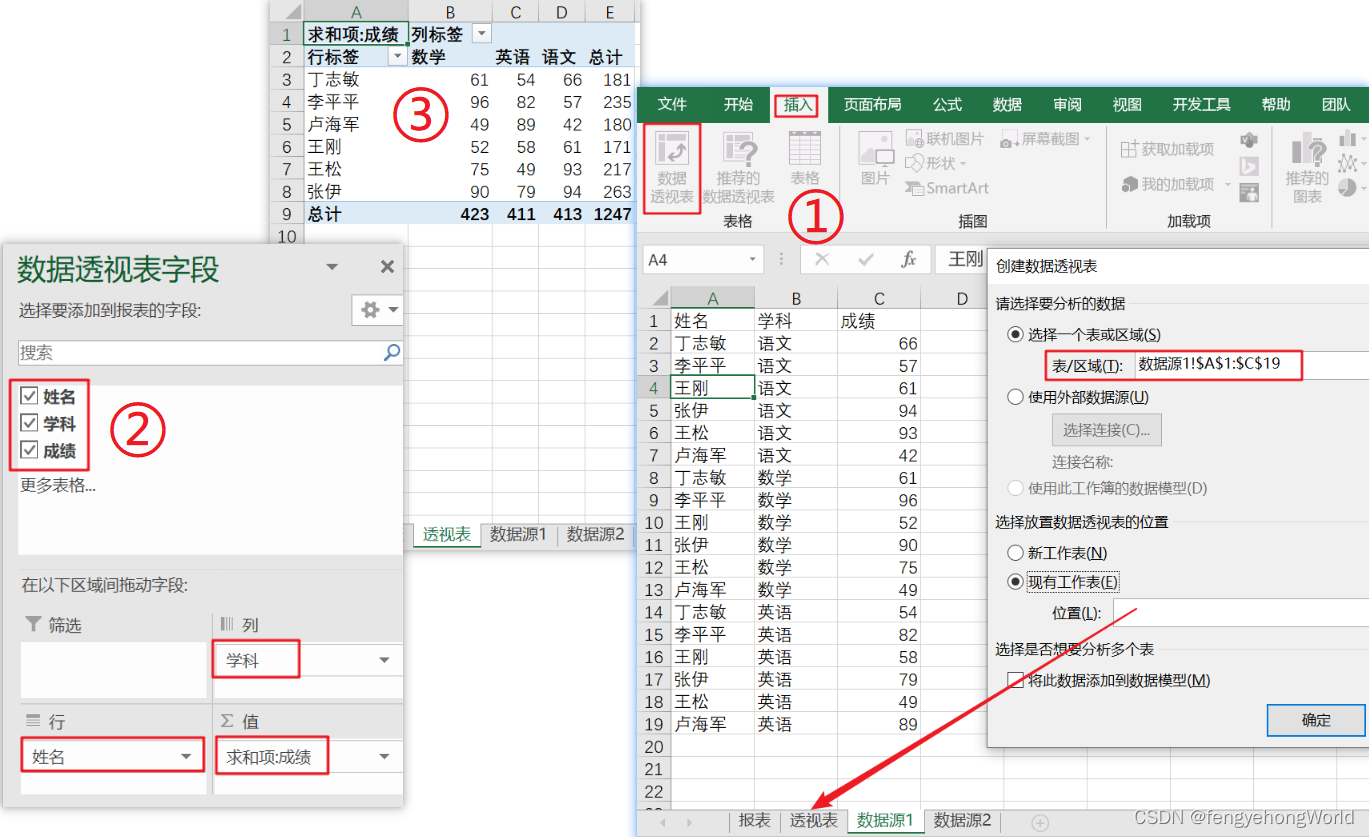Click the column chart icon in ribbon
The image size is (1369, 837).
[x=1348, y=138]
